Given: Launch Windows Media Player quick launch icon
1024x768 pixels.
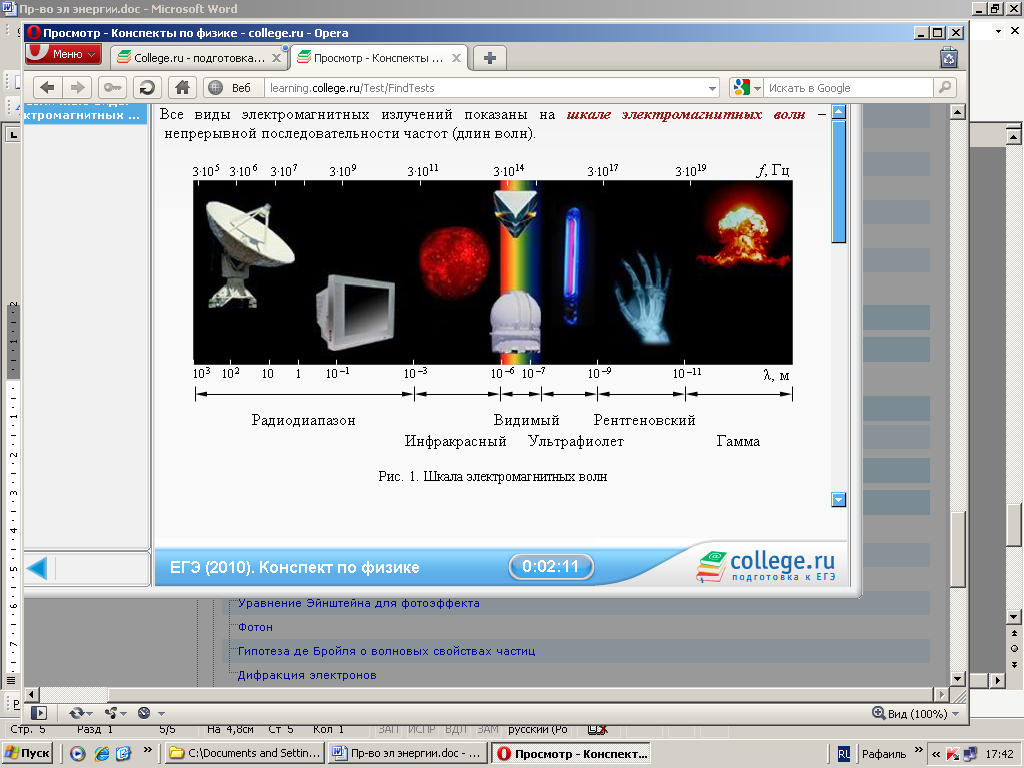Looking at the screenshot, I should pyautogui.click(x=78, y=754).
